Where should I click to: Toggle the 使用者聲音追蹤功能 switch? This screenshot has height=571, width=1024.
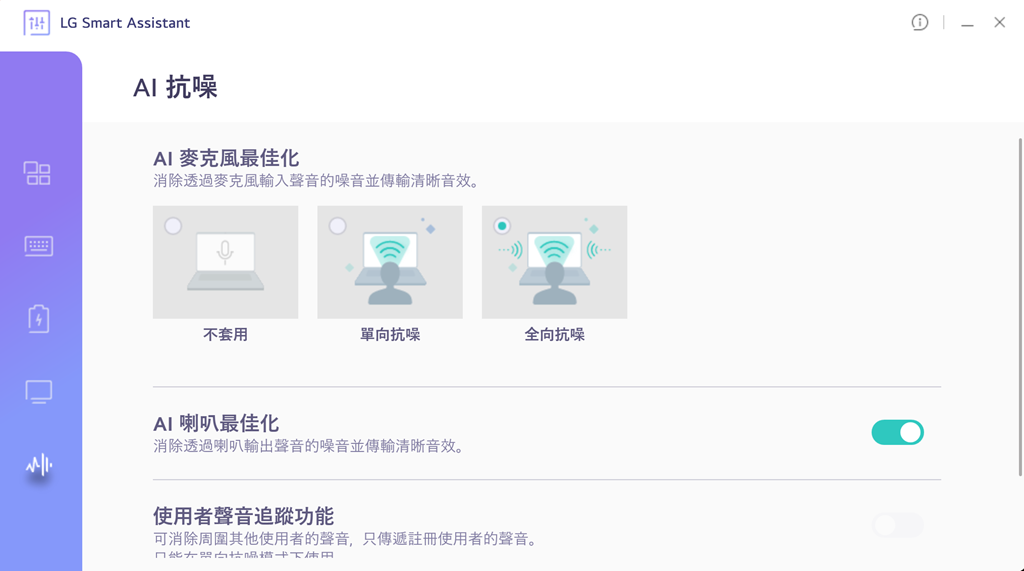pos(897,525)
